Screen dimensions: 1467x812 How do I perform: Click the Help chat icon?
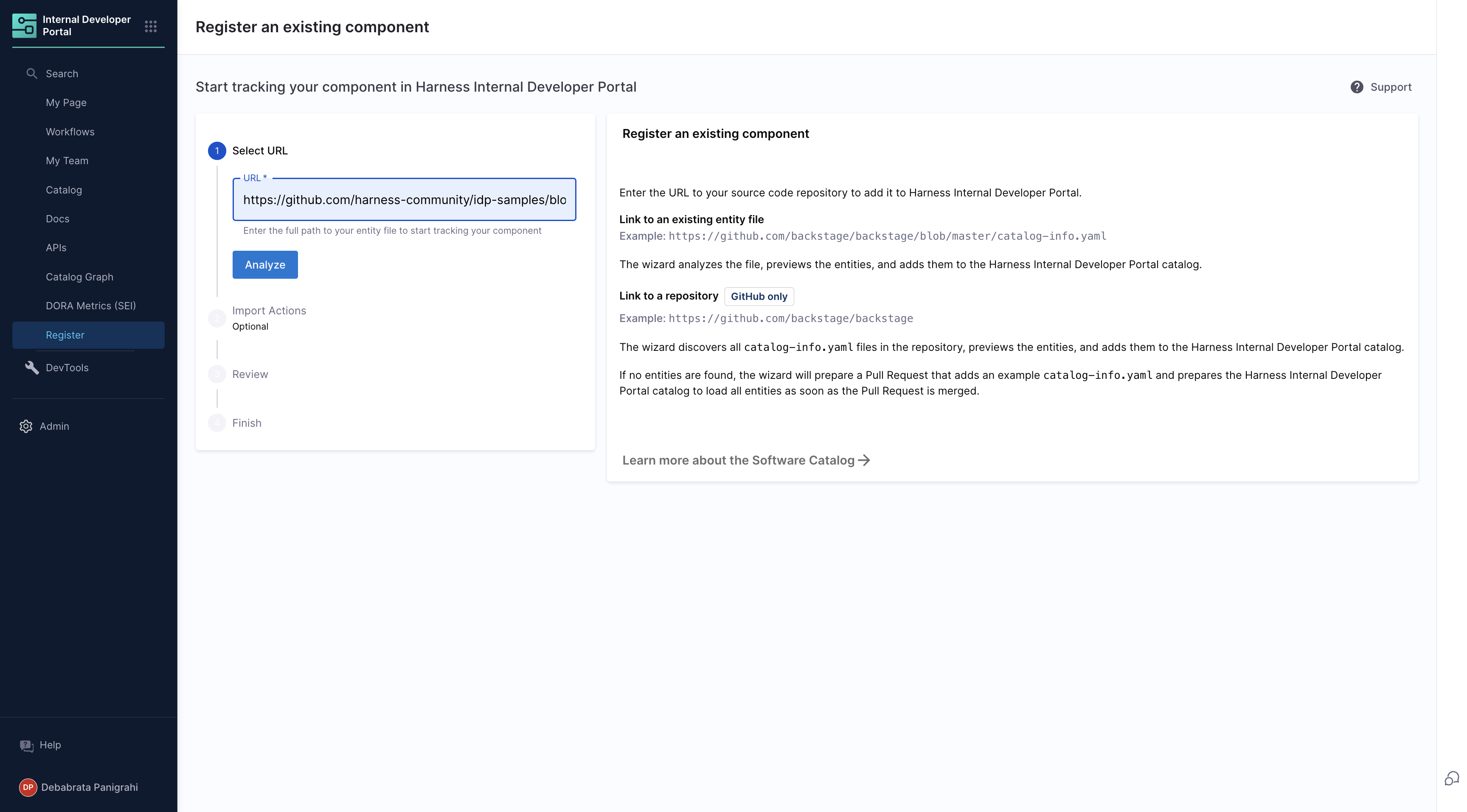click(x=26, y=745)
